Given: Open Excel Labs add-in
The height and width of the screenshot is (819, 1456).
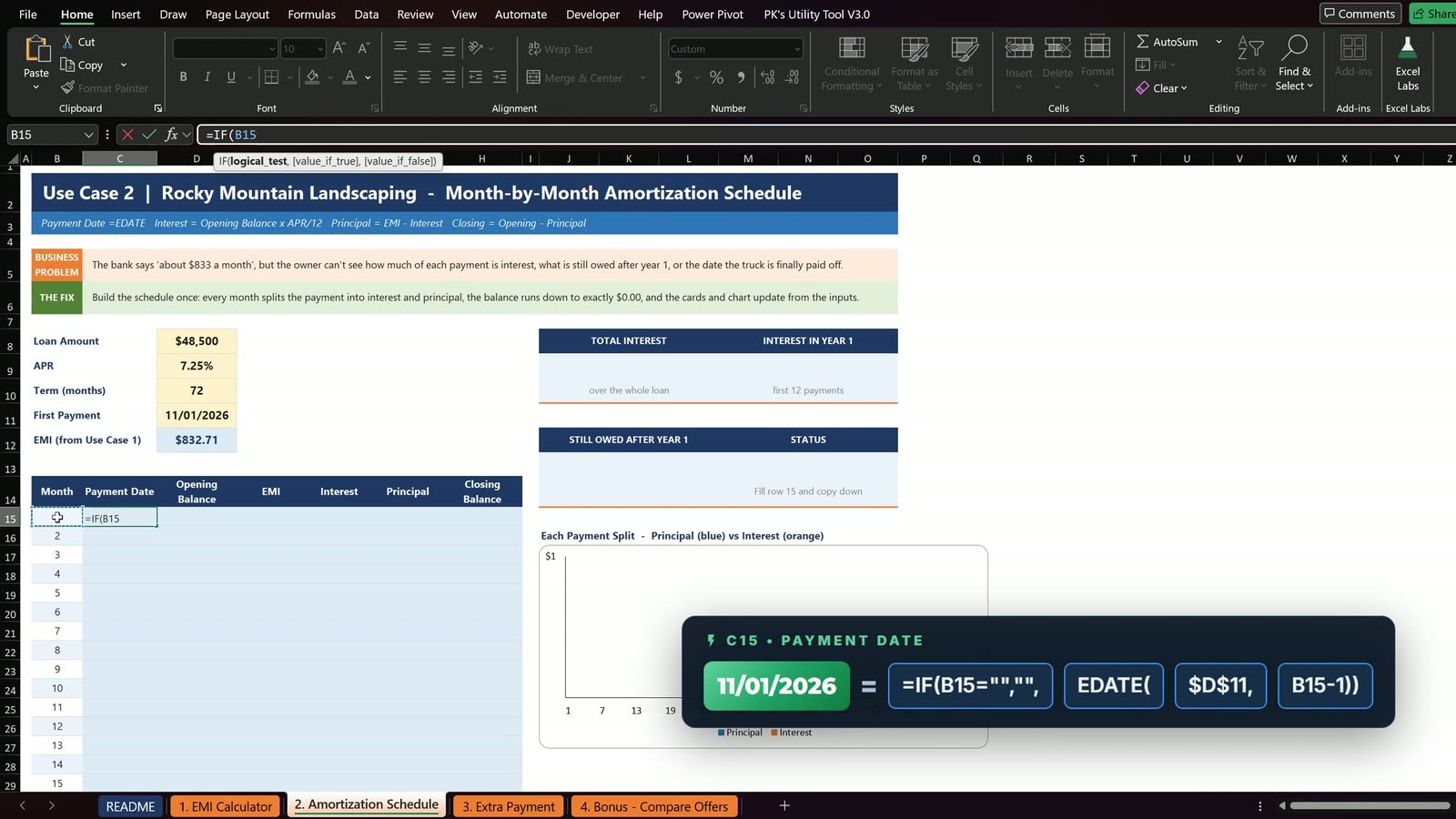Looking at the screenshot, I should (1408, 61).
